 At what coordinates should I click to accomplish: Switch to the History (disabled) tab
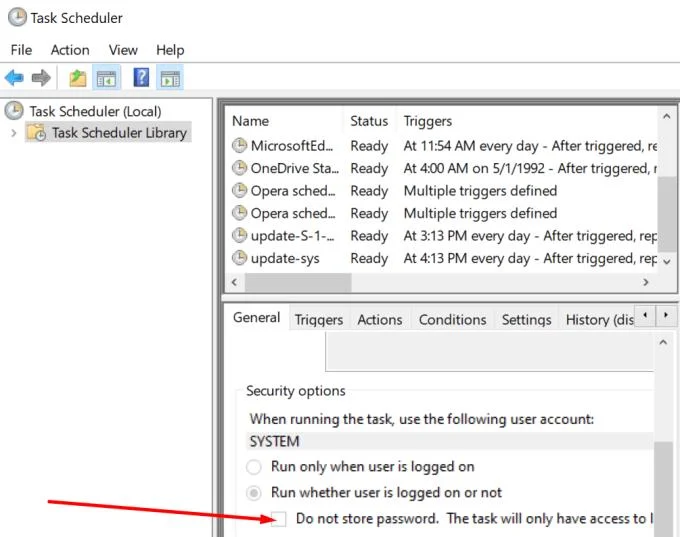tap(599, 320)
